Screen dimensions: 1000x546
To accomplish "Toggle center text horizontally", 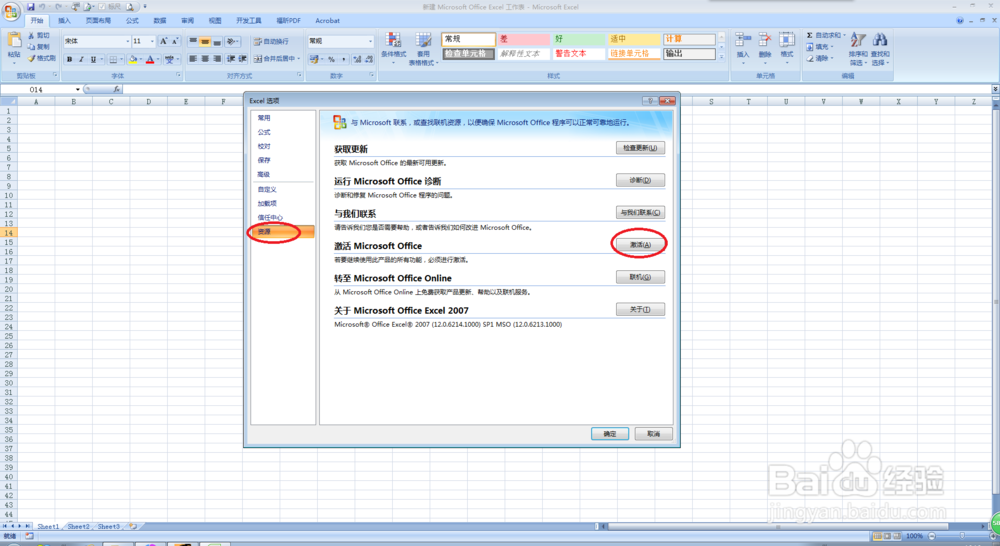I will (x=205, y=59).
